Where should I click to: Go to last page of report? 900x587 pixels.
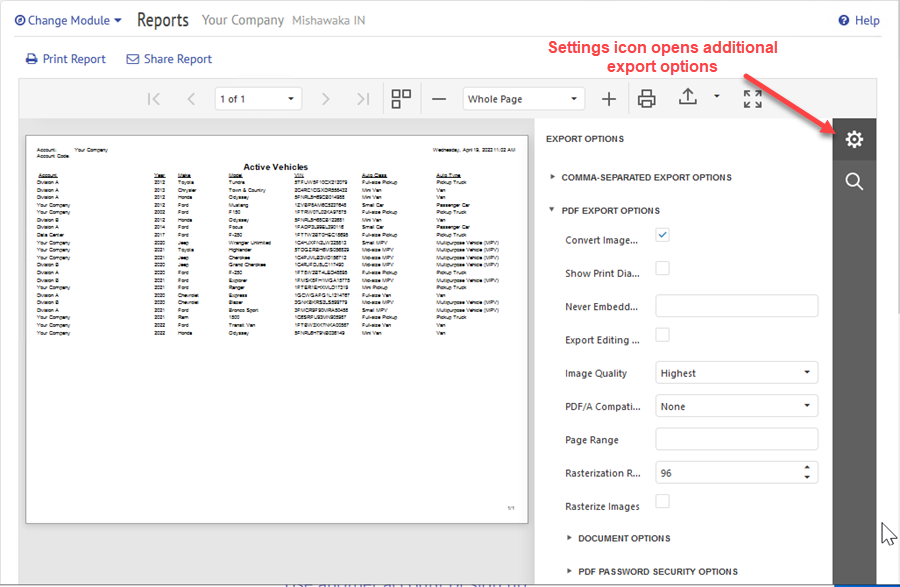[x=363, y=99]
